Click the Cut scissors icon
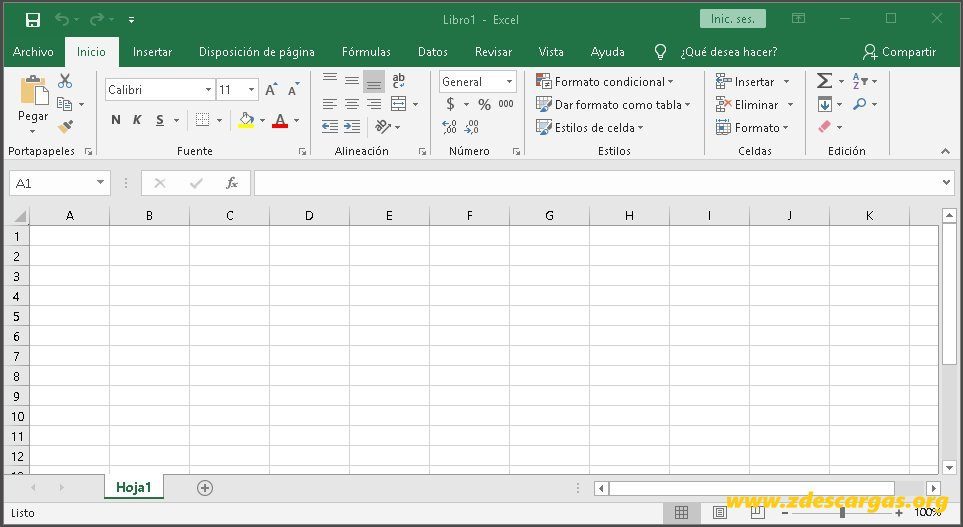This screenshot has width=963, height=527. [x=65, y=81]
